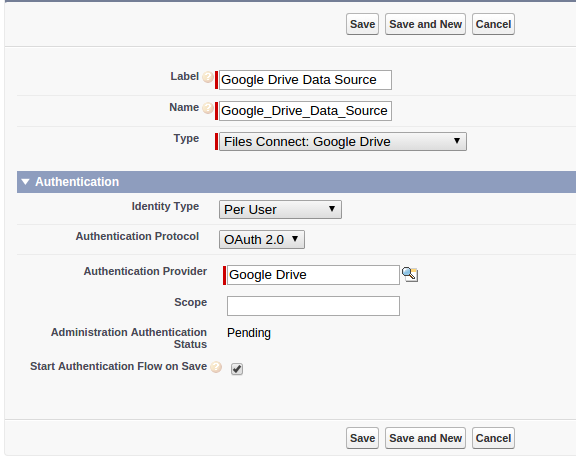This screenshot has height=457, width=576.
Task: Click the empty Scope input field
Action: (x=313, y=306)
